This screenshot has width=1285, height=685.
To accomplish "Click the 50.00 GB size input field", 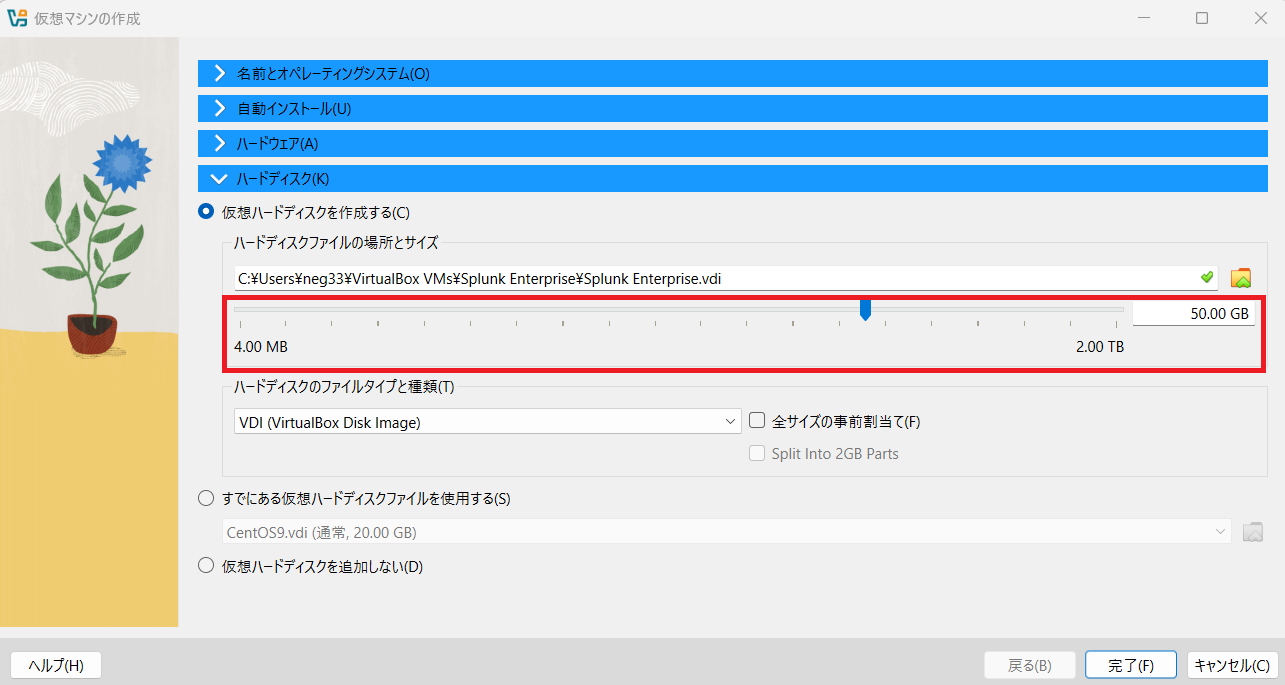I will coord(1193,314).
